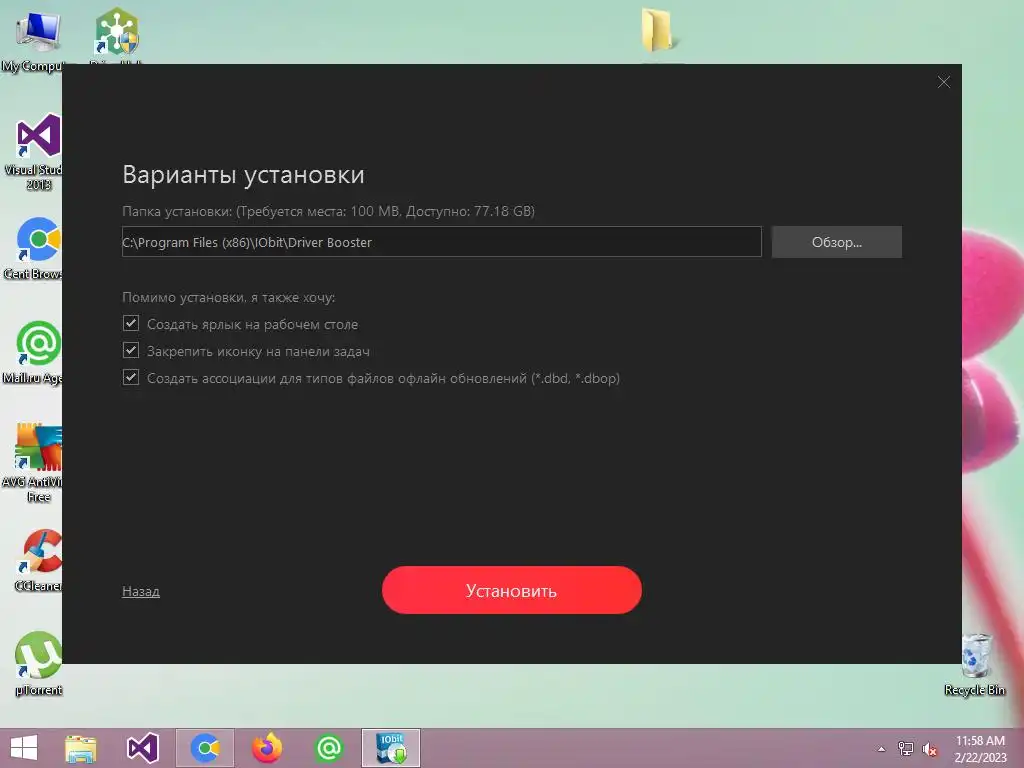Viewport: 1024px width, 768px height.
Task: Open the Обзор... browse dialog
Action: [837, 242]
